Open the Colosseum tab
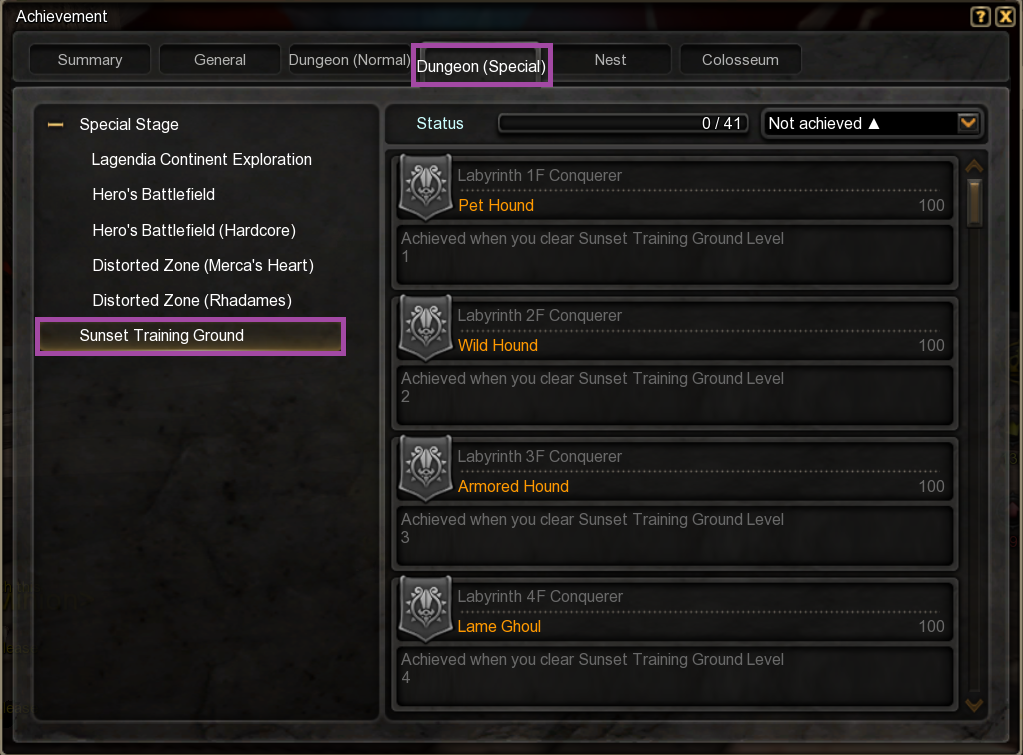 740,60
